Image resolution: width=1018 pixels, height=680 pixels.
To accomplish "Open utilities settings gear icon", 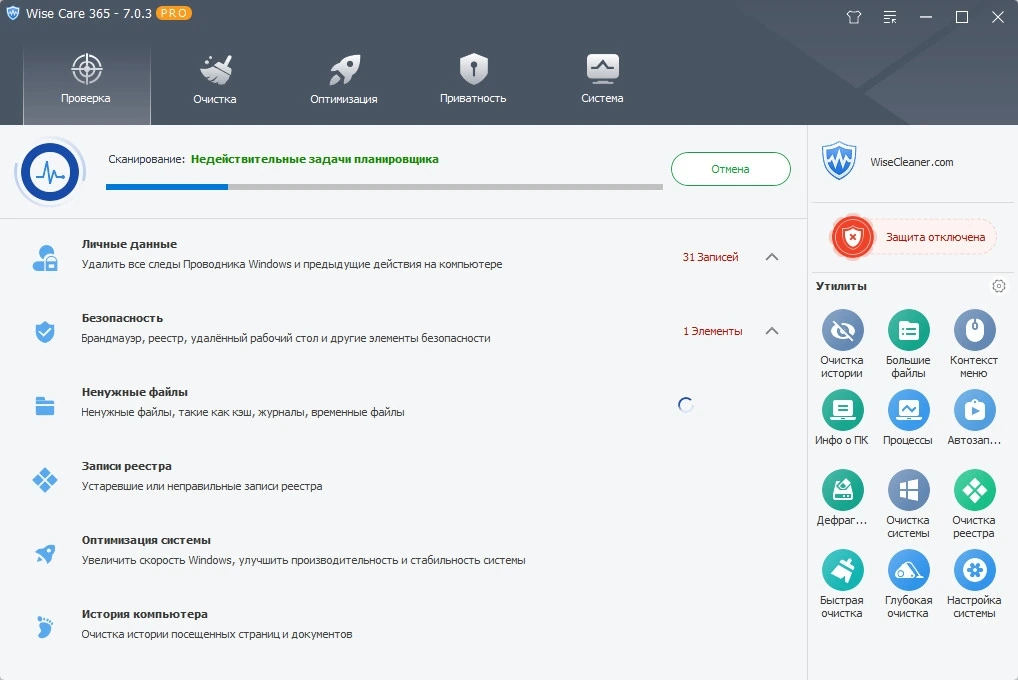I will click(x=999, y=286).
